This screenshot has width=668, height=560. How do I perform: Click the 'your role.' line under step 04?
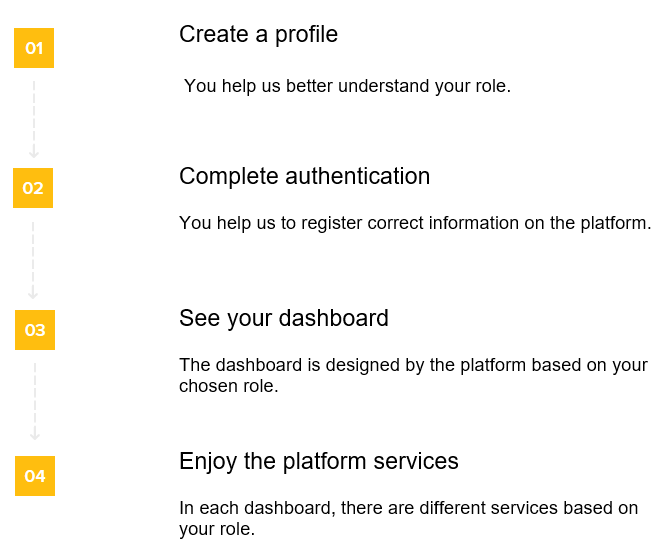(x=216, y=529)
